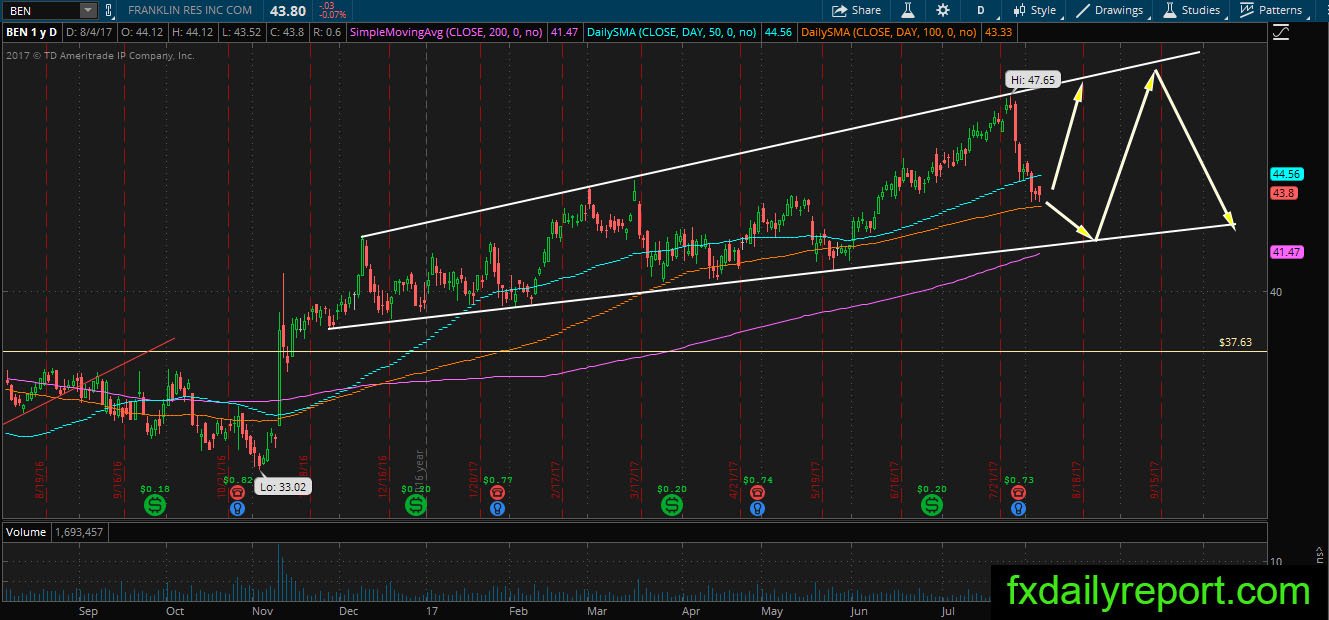Click the blue lightbulb icon under $0.77

click(x=497, y=508)
